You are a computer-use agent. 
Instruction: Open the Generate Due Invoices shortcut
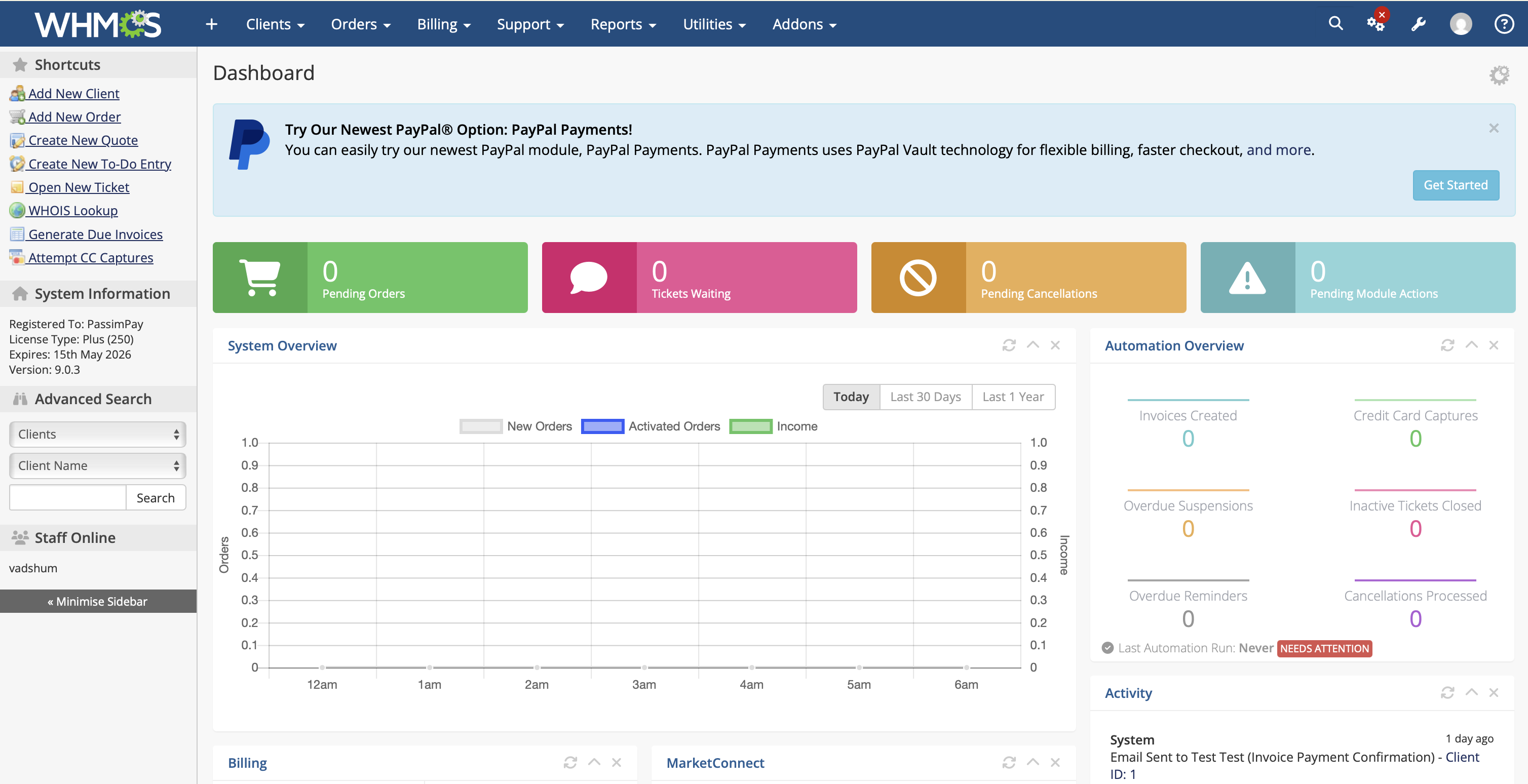pos(95,234)
